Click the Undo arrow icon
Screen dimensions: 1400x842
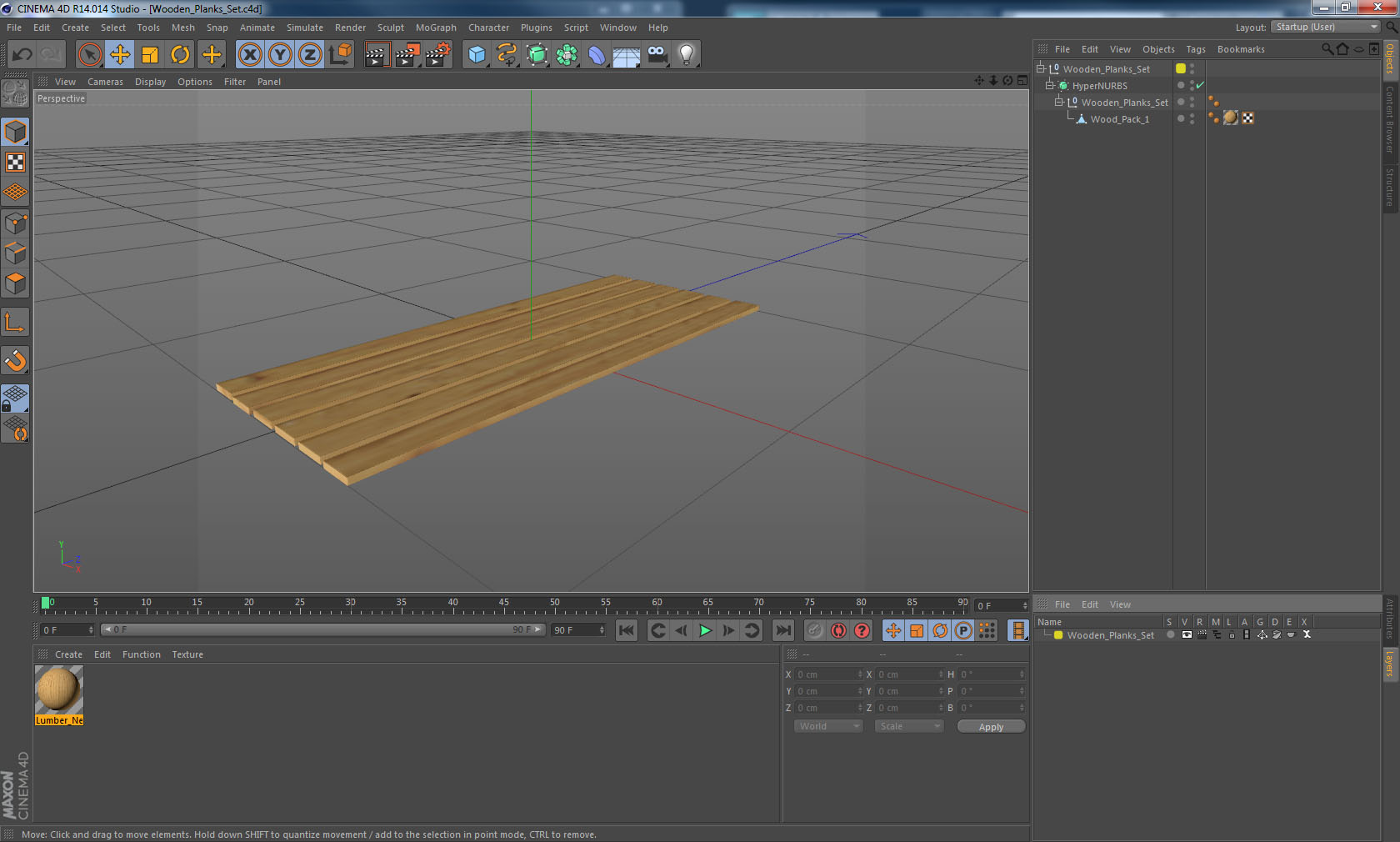point(22,55)
